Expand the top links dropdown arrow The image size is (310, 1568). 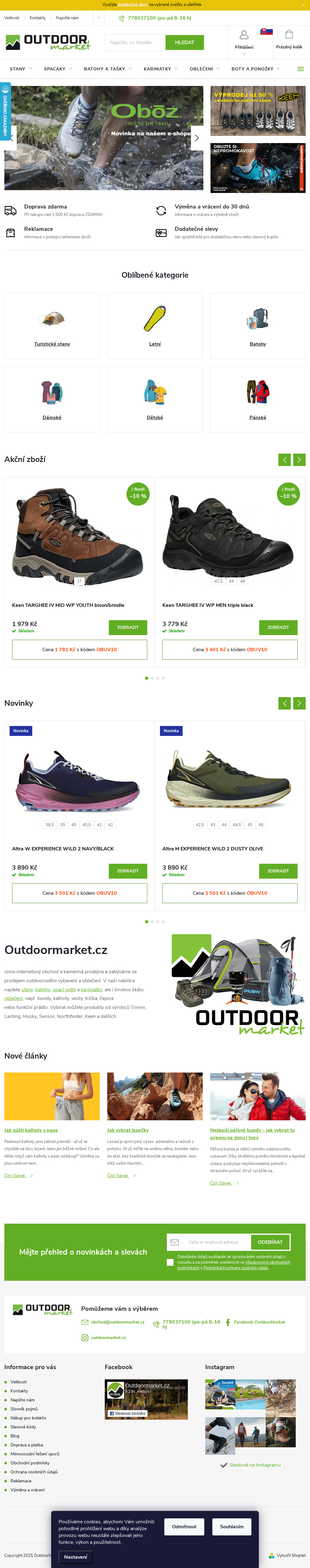[98, 18]
